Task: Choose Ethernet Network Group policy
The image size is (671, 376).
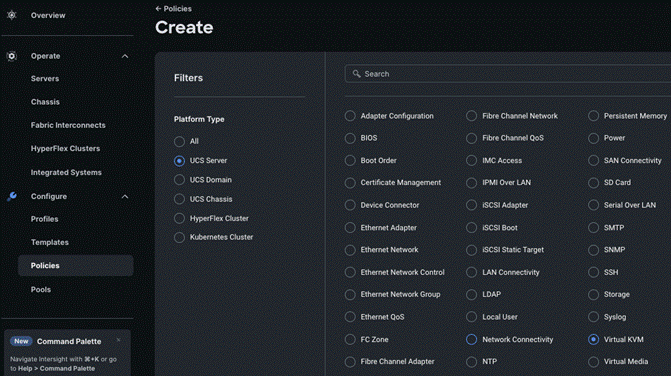Action: coord(350,294)
